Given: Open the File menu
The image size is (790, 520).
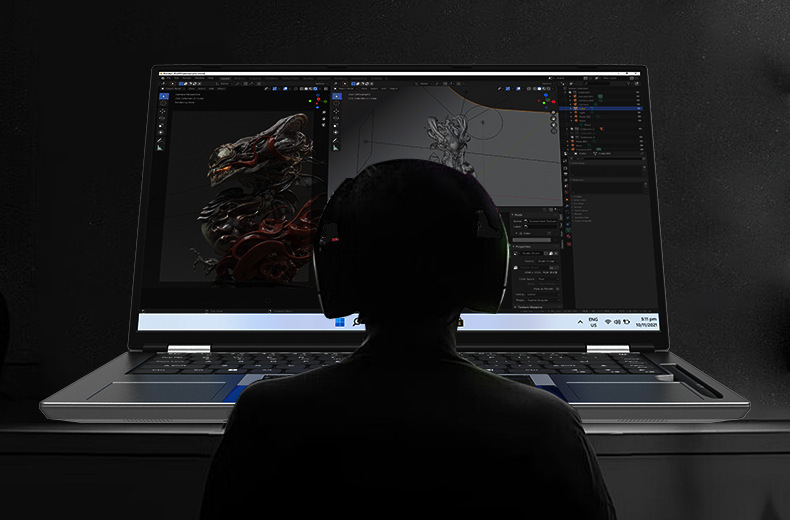Looking at the screenshot, I should click(x=169, y=78).
